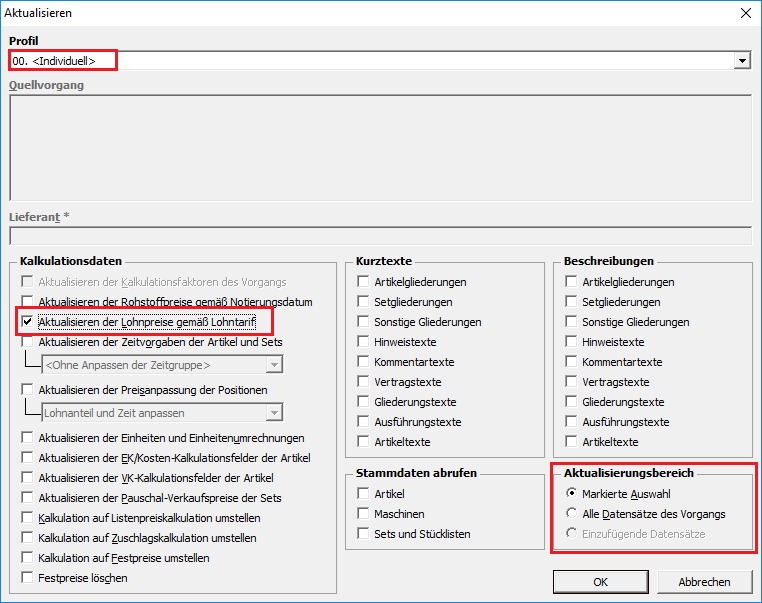Image resolution: width=762 pixels, height=603 pixels.
Task: Enable Maschinen under Stammdaten abrufen
Action: (364, 514)
